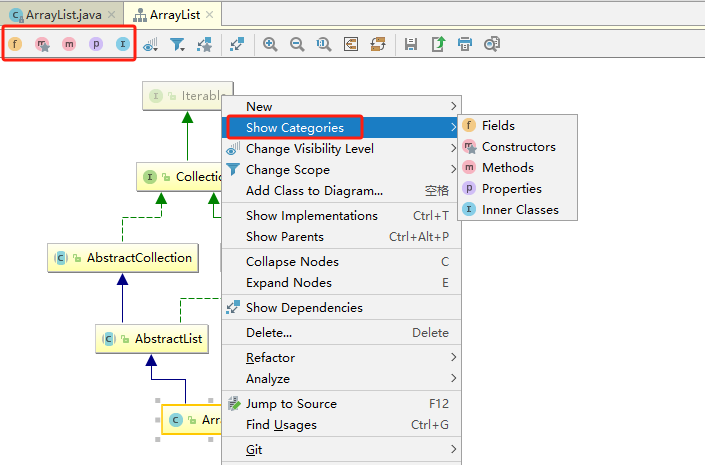
Task: Choose Expand Nodes
Action: click(342, 283)
